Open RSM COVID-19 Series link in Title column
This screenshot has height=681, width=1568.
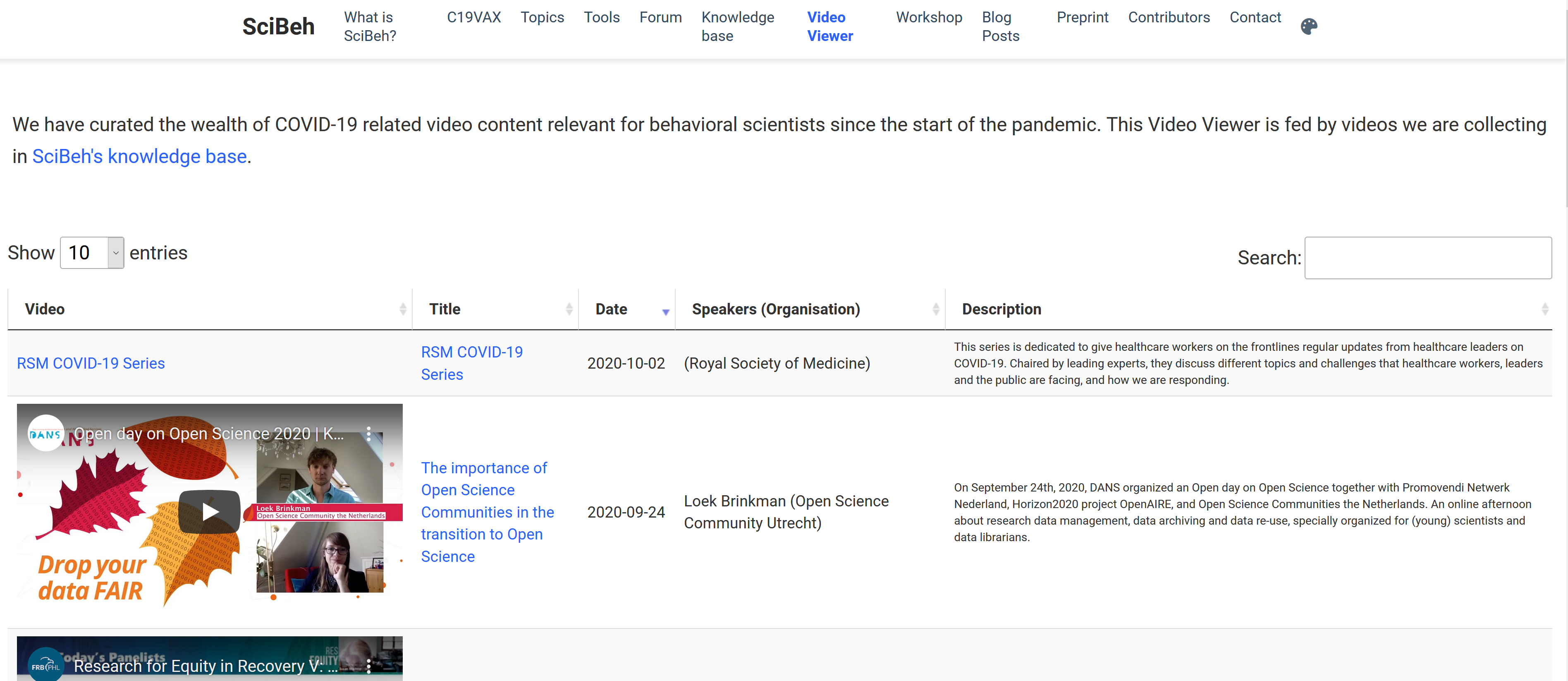(x=472, y=364)
